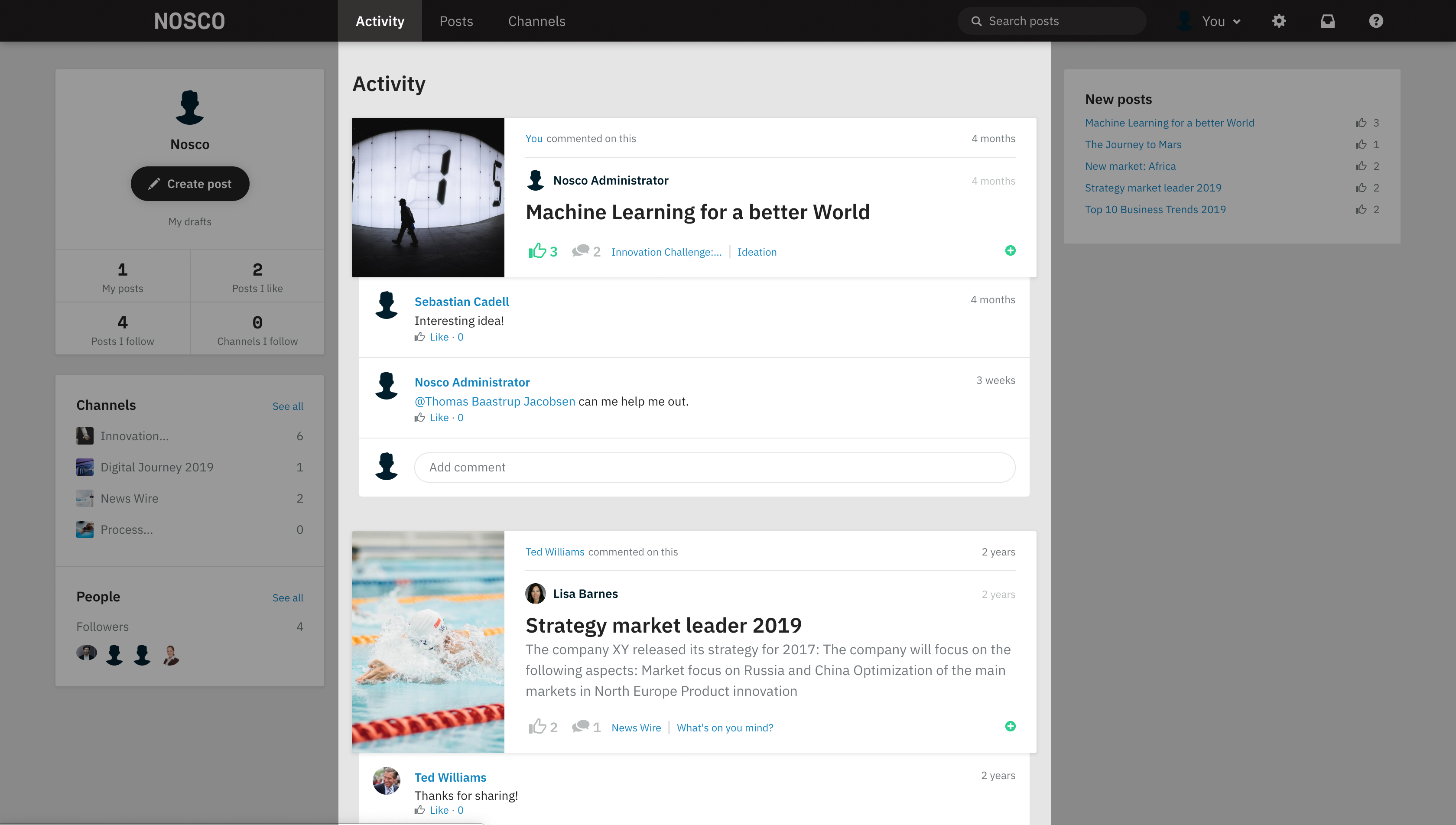The height and width of the screenshot is (825, 1456).
Task: Open The Journey to Mars link
Action: tap(1133, 144)
